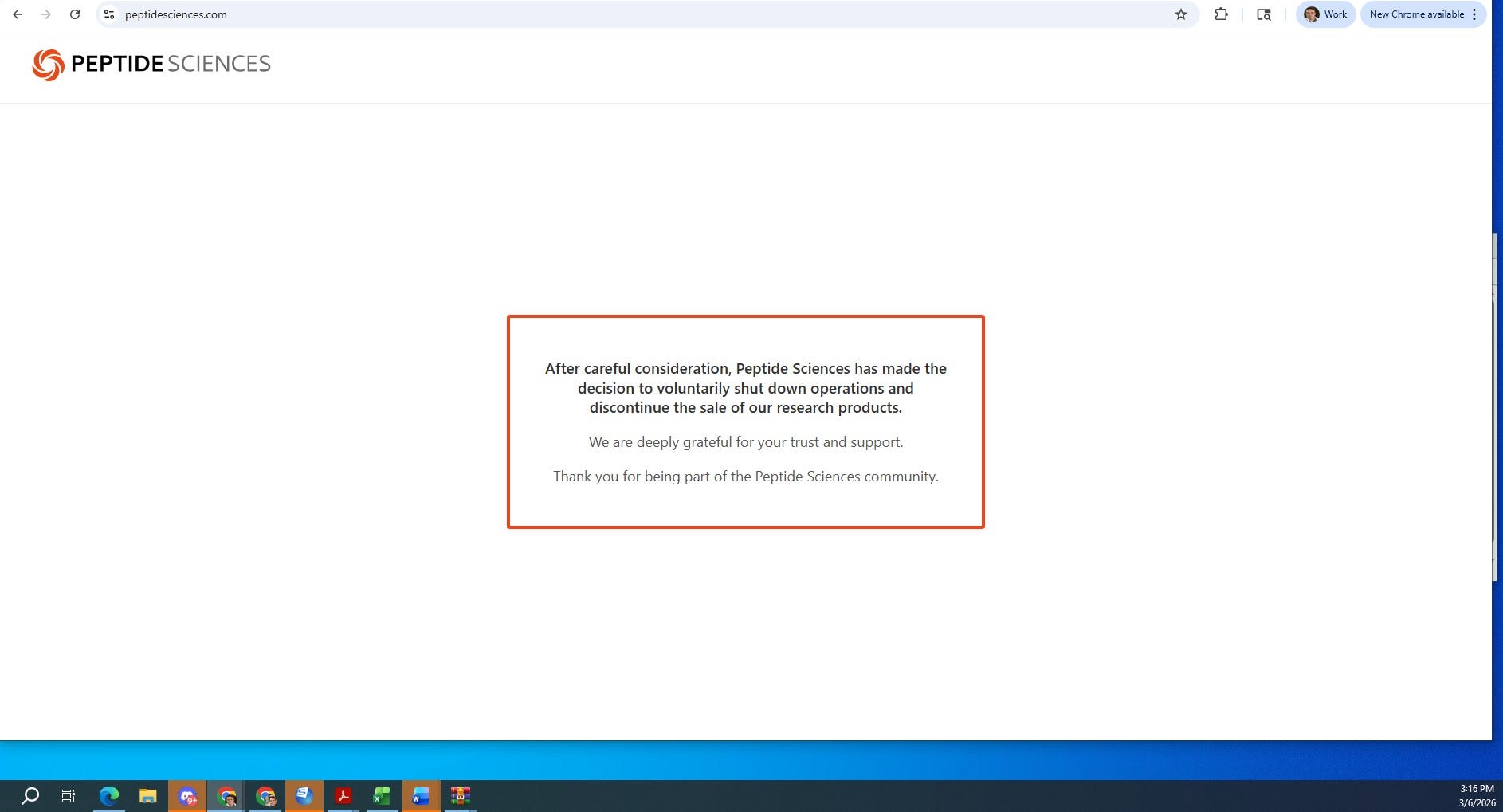Click the toolbar icon beside Extensions
Screen dimensions: 1503x812
click(x=1263, y=14)
